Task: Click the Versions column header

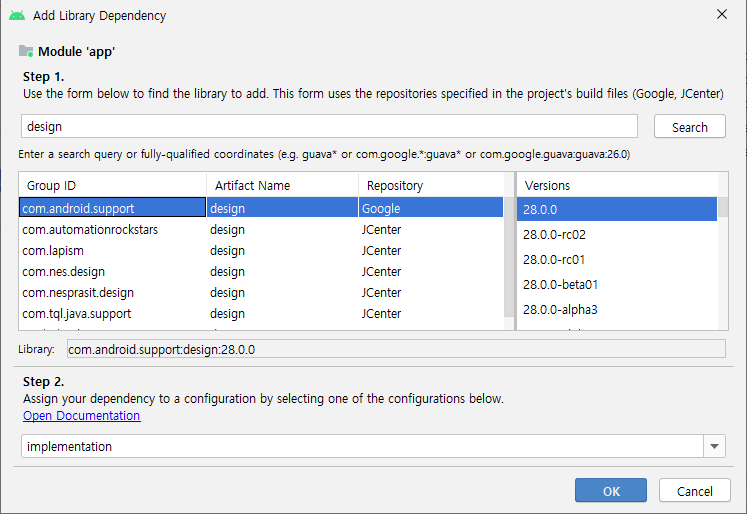Action: pyautogui.click(x=617, y=185)
